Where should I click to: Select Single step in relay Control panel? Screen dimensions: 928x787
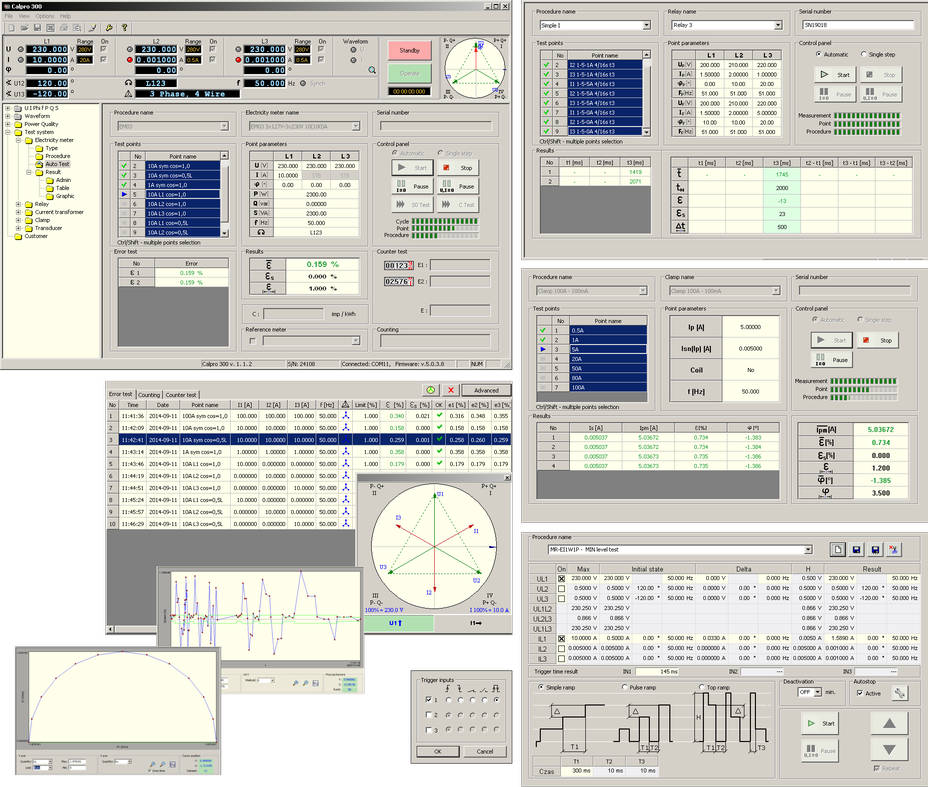[863, 54]
